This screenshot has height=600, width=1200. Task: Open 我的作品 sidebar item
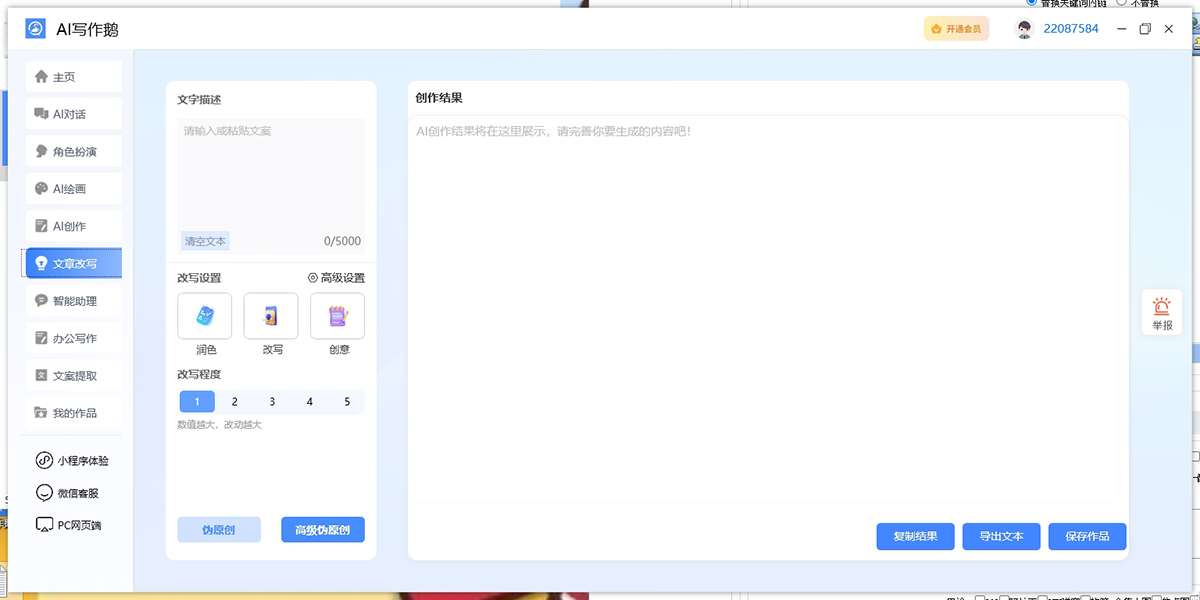[74, 413]
